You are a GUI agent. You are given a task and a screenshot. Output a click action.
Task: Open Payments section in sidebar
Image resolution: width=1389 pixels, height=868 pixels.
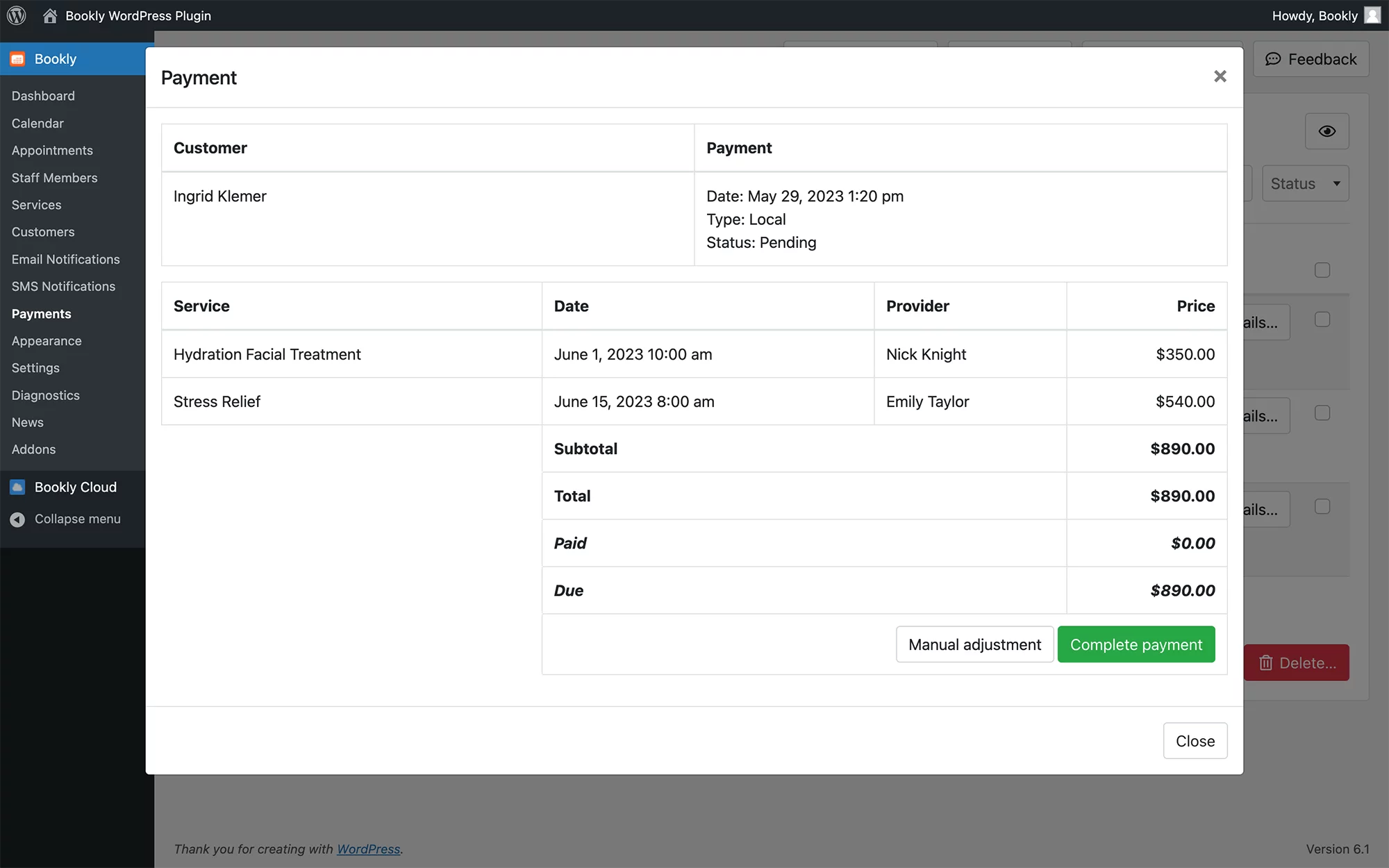[x=41, y=313]
